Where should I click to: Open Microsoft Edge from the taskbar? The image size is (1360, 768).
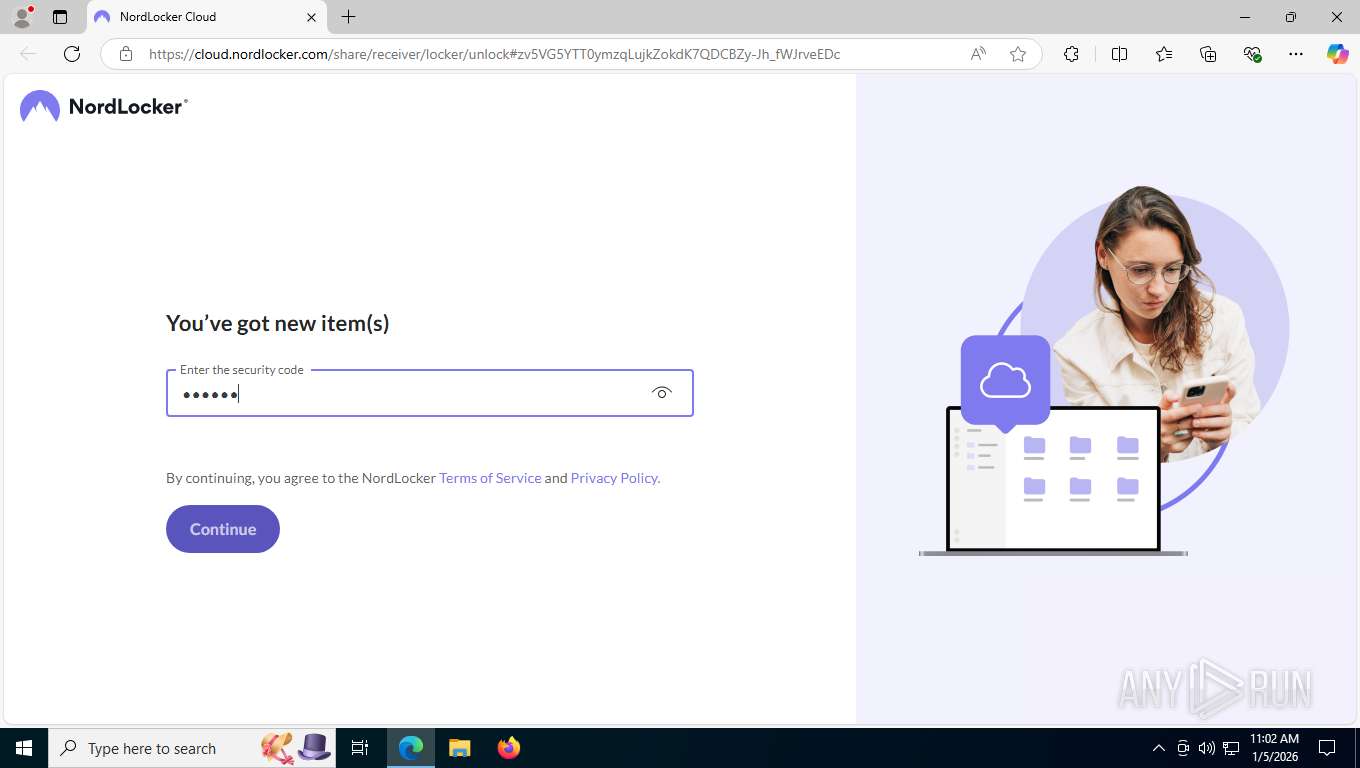click(x=411, y=748)
